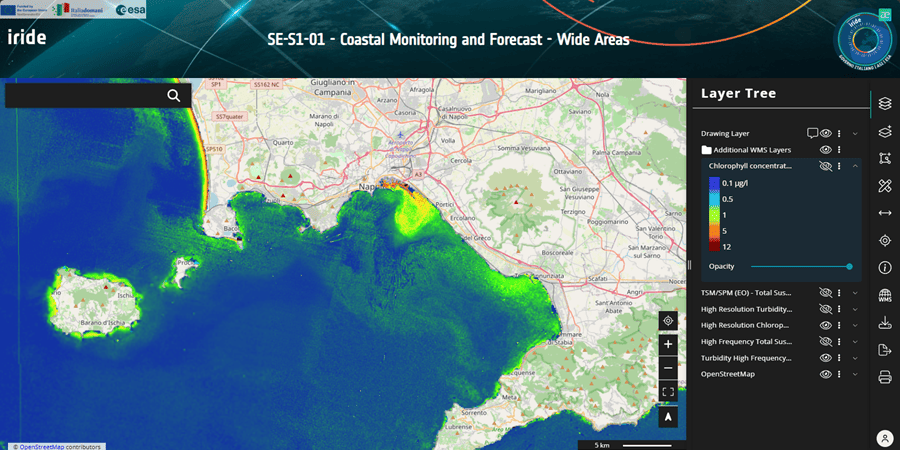Expand the OpenStreetMap layer
Screen dimensions: 900x450
(855, 374)
